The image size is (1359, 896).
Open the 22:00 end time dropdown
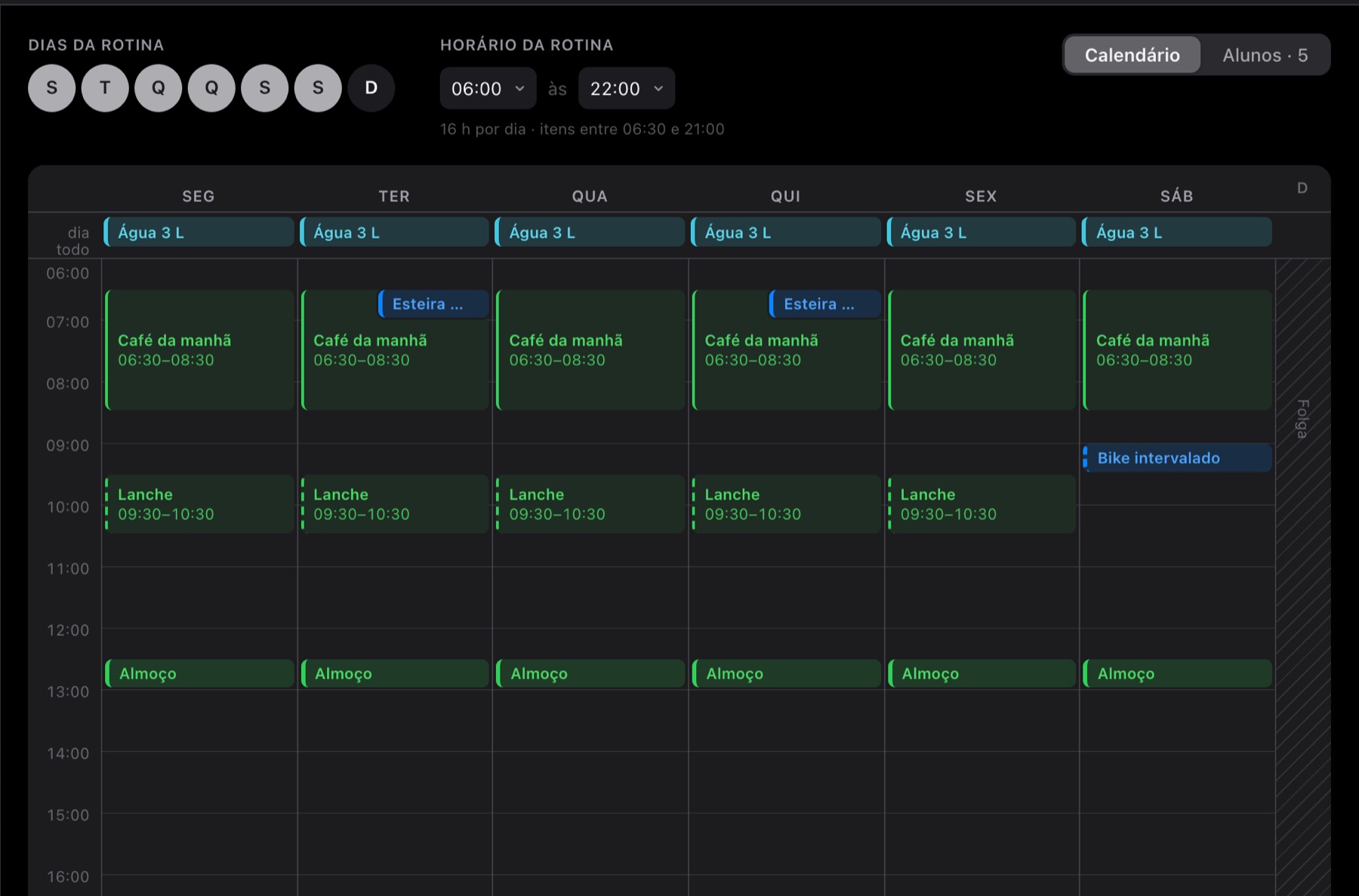[x=627, y=88]
